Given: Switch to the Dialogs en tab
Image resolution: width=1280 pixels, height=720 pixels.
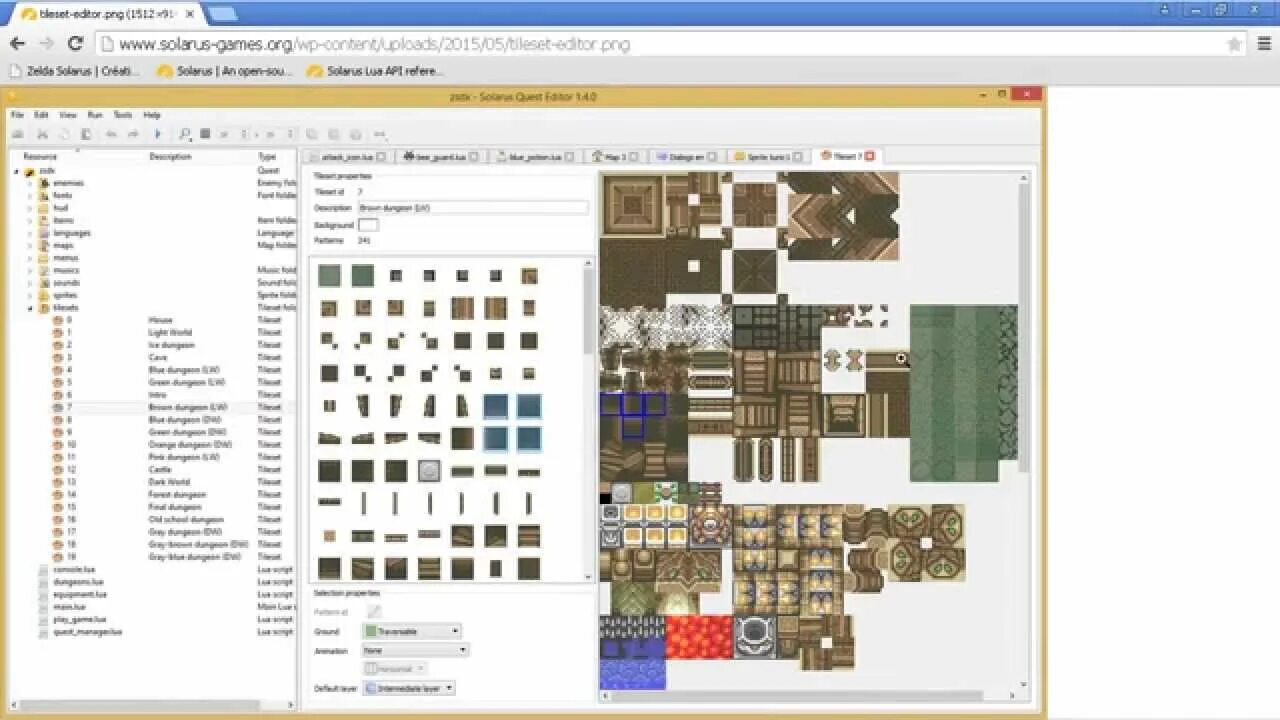Looking at the screenshot, I should click(685, 157).
